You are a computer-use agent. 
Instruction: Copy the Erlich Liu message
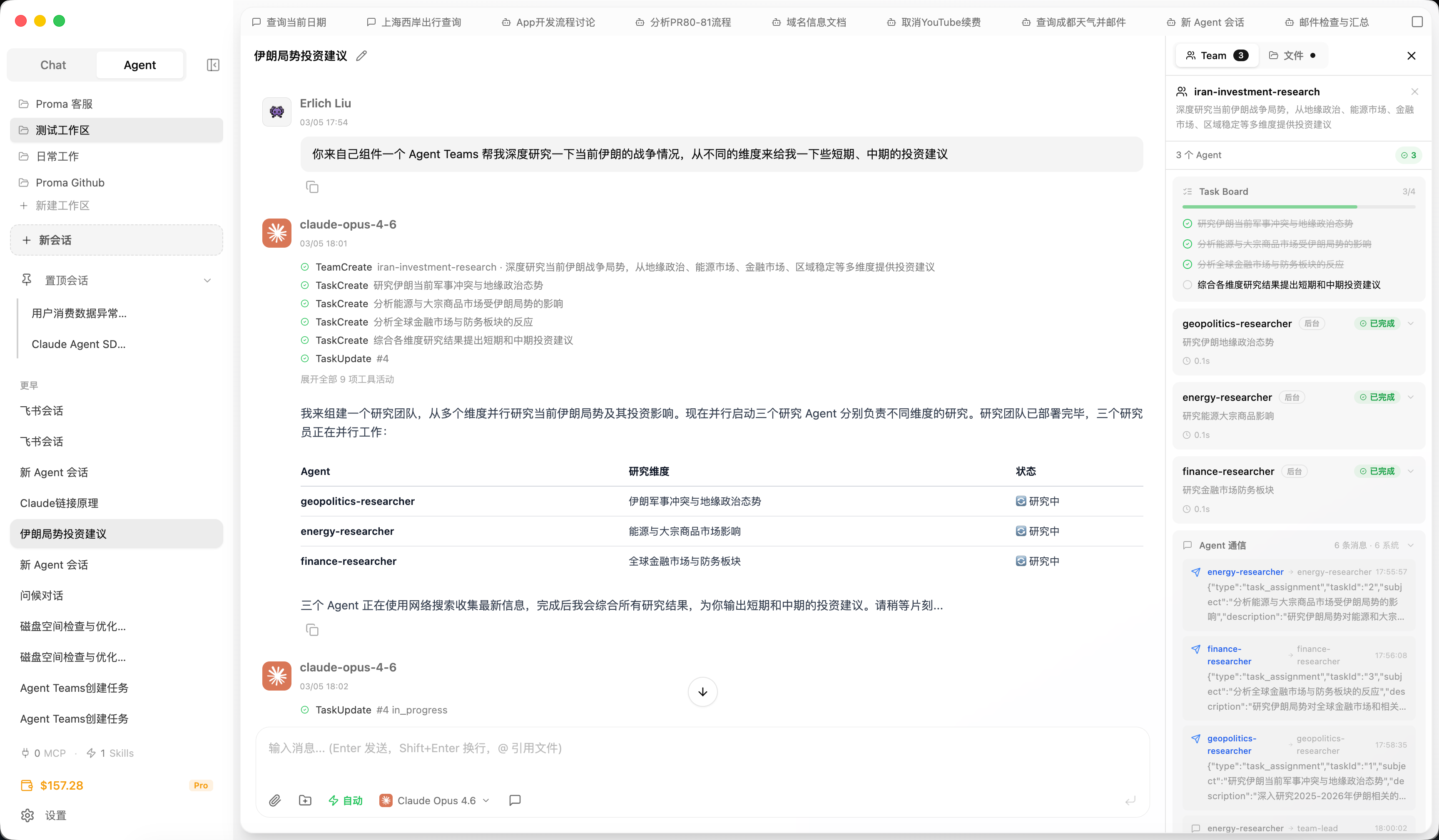[x=312, y=187]
